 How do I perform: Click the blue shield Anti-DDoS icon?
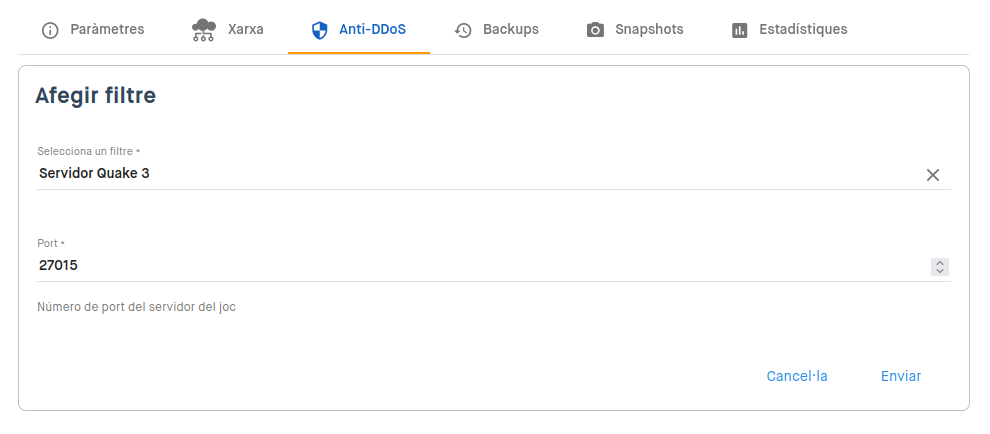pos(320,30)
